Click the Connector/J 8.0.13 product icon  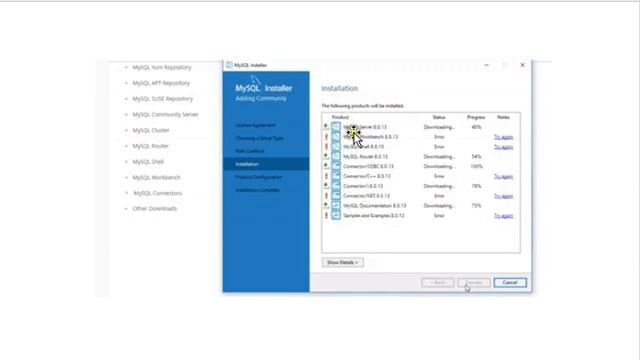pyautogui.click(x=336, y=186)
